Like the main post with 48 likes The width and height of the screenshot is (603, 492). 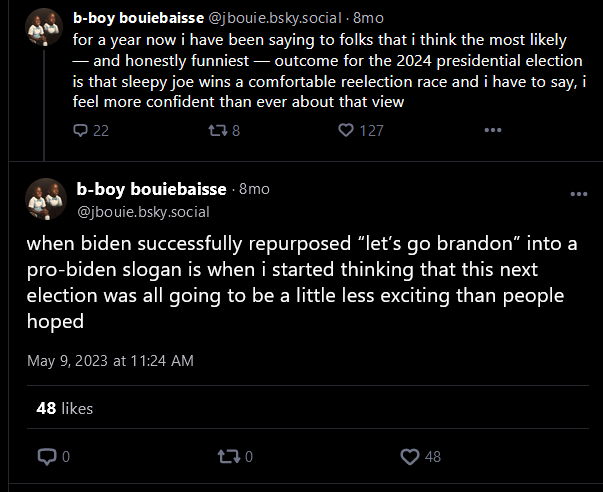pos(408,457)
